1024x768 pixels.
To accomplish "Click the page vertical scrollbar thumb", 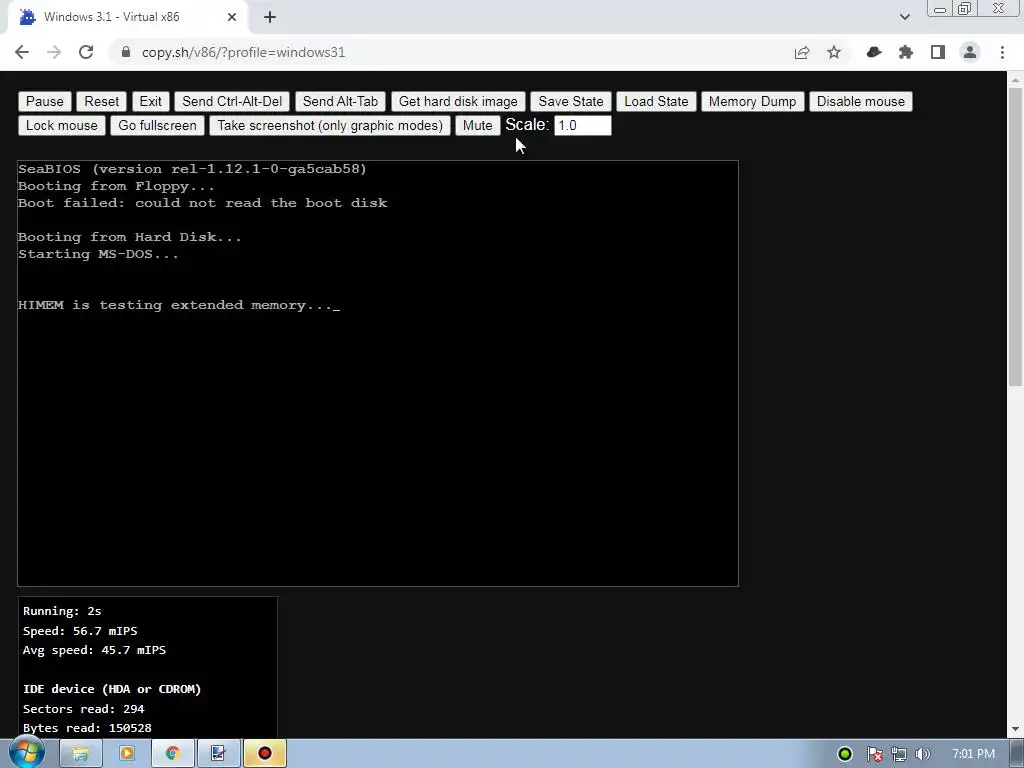I will point(1015,236).
